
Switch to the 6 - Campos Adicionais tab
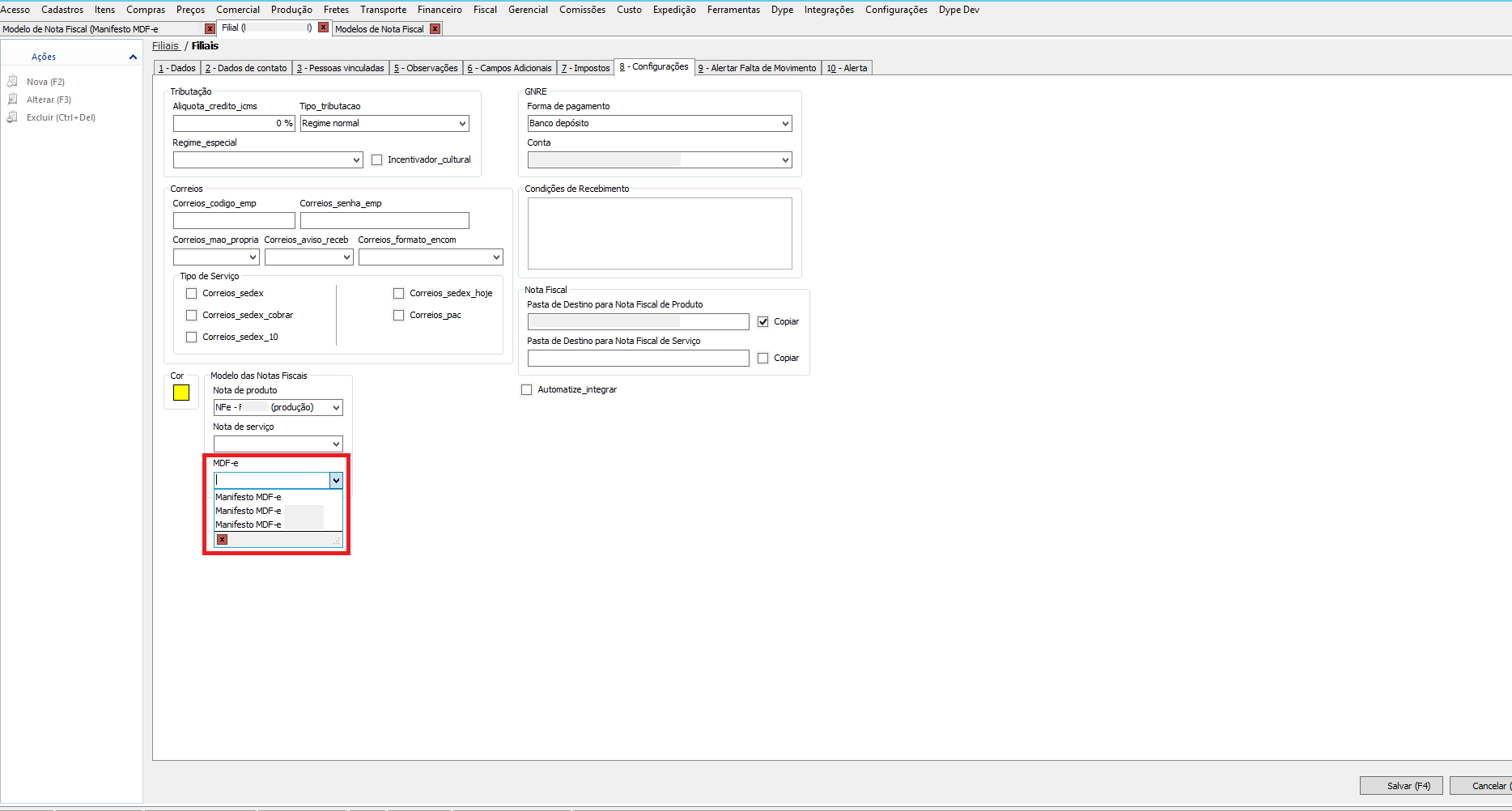[510, 69]
